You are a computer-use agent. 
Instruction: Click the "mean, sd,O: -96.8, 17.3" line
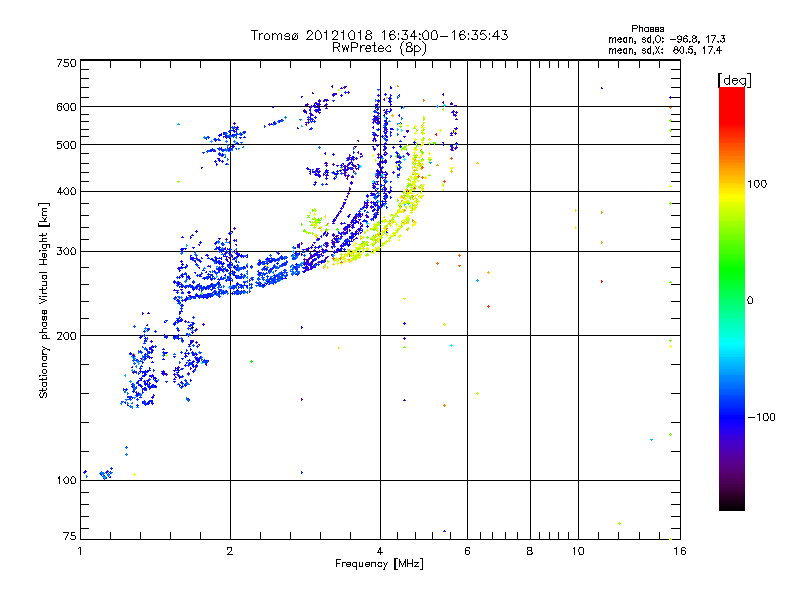pyautogui.click(x=666, y=39)
